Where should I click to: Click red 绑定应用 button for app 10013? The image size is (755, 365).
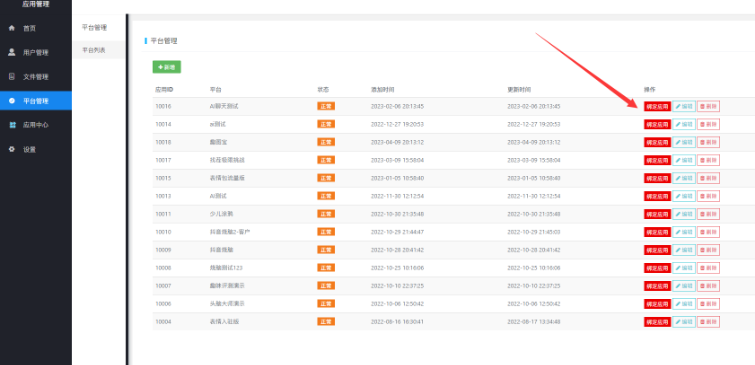657,196
